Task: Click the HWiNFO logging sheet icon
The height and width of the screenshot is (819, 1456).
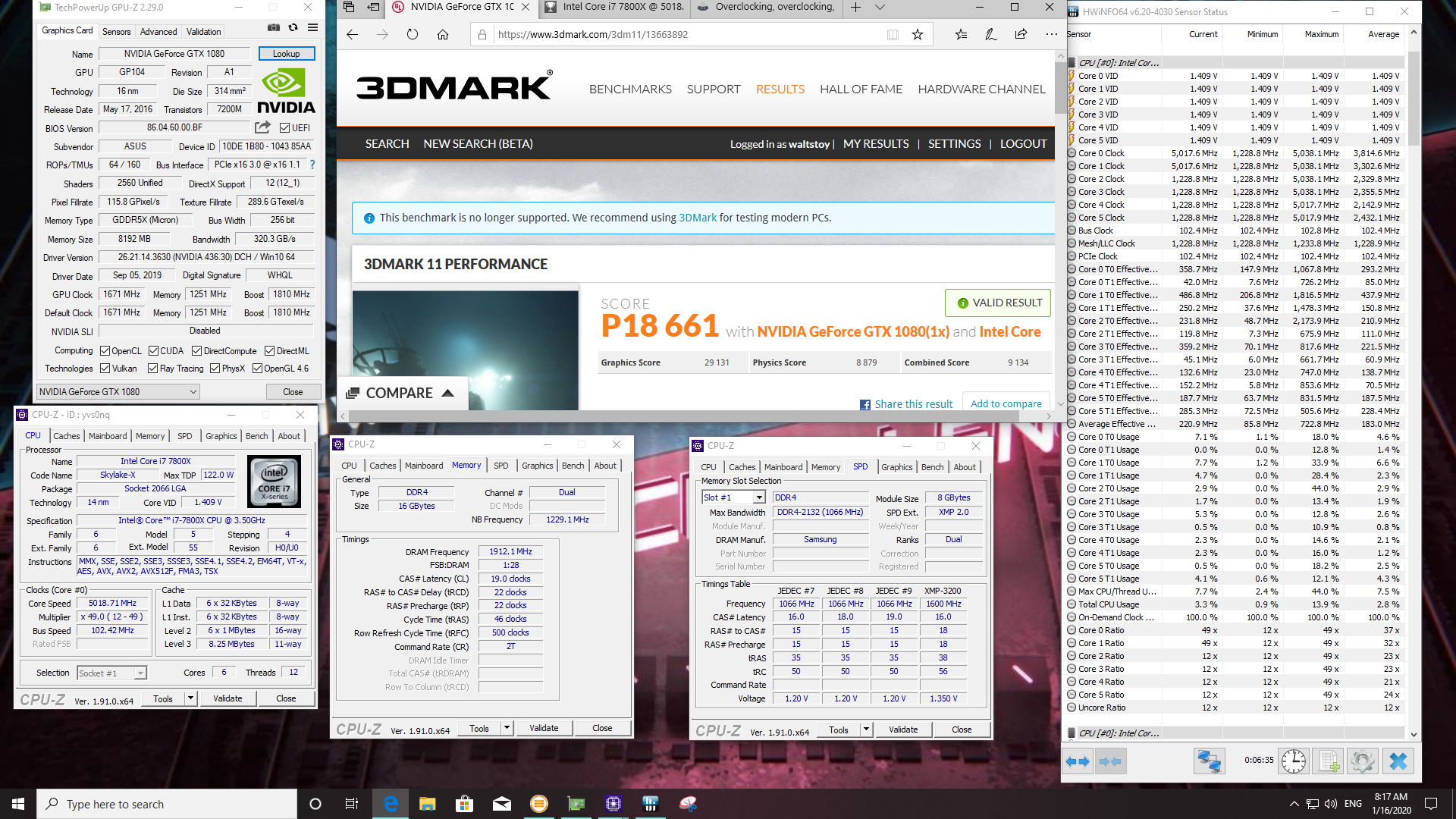Action: pyautogui.click(x=1329, y=761)
